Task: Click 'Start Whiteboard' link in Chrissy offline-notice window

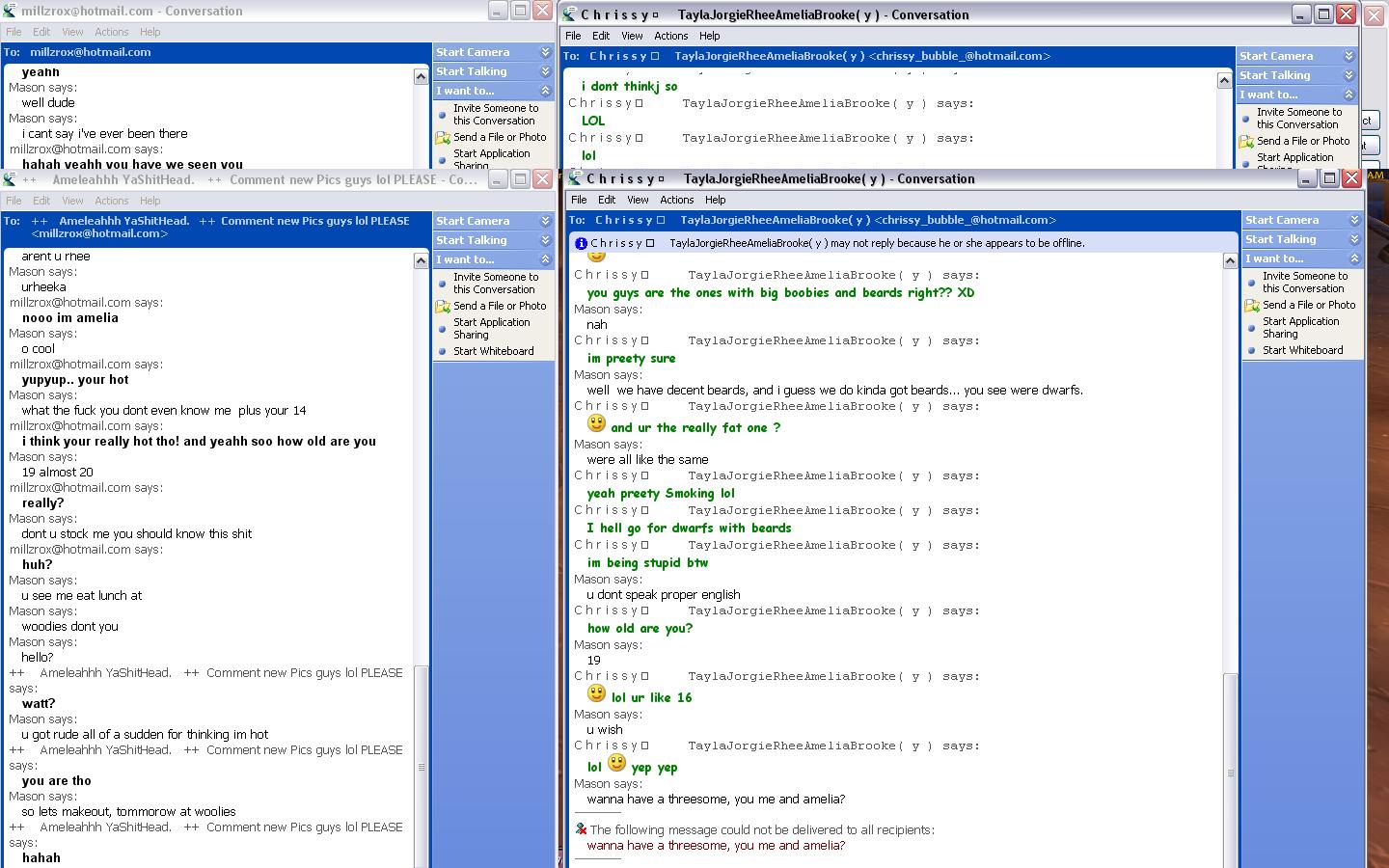Action: [x=1302, y=350]
